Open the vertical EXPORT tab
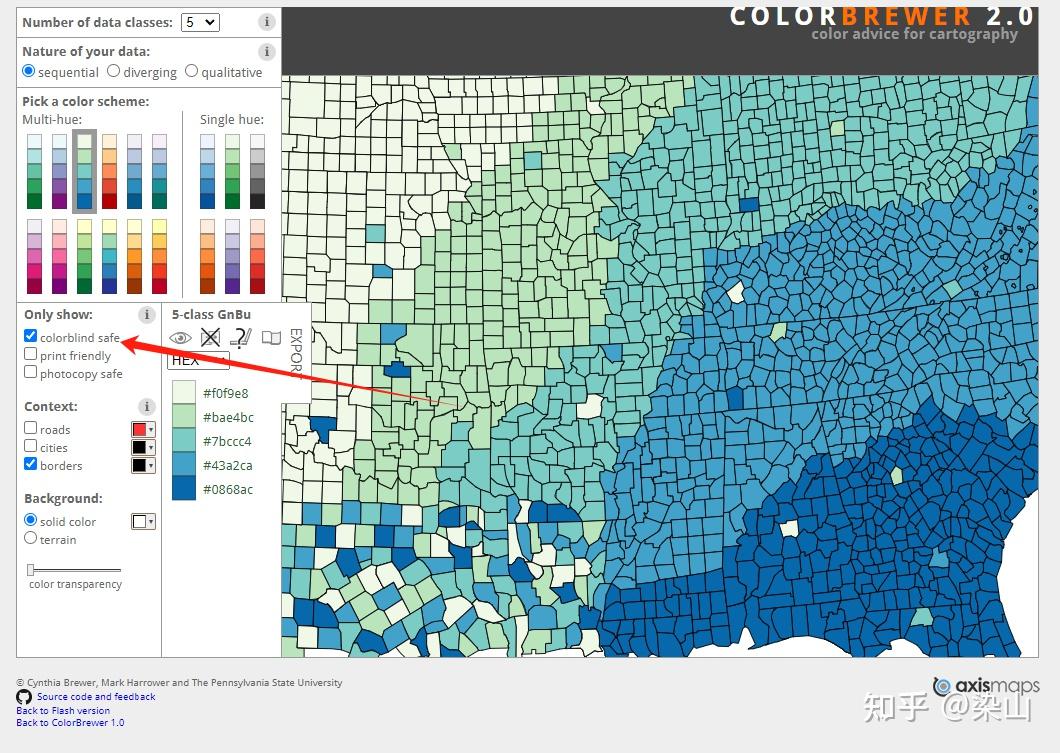Image resolution: width=1060 pixels, height=753 pixels. (295, 352)
